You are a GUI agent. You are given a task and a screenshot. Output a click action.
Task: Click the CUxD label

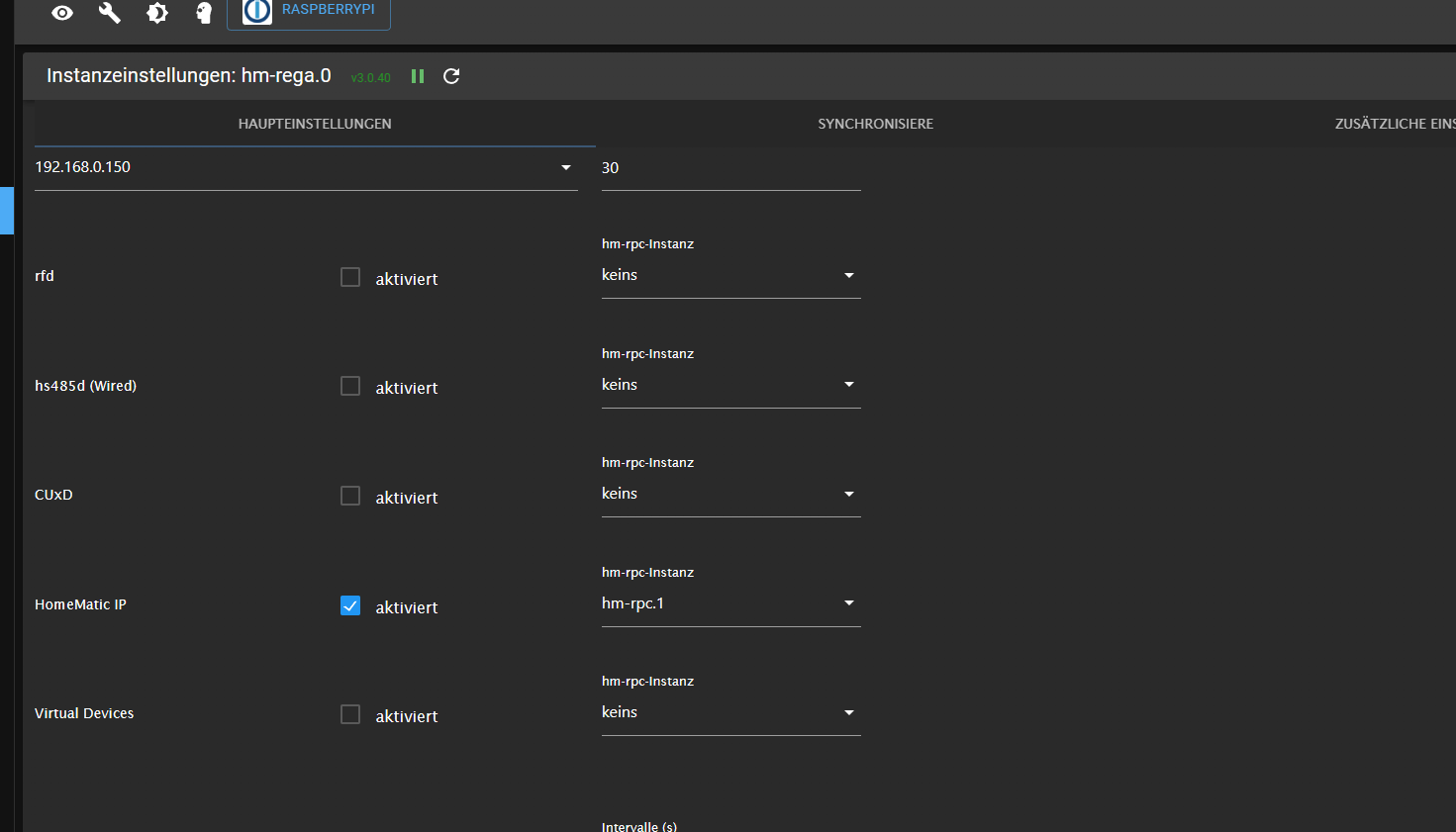53,495
